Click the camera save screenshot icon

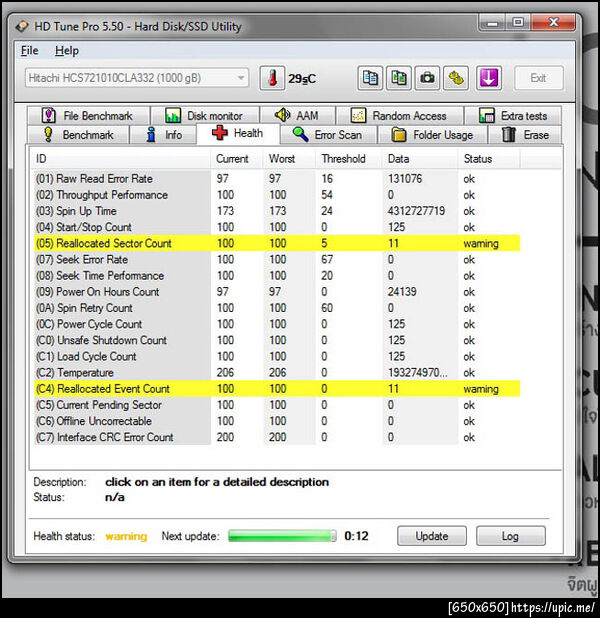427,78
